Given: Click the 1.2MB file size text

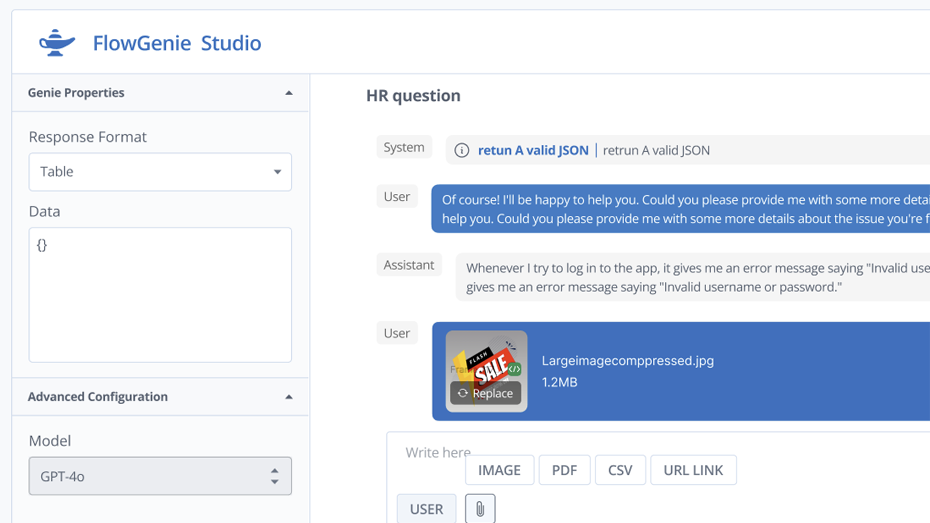Looking at the screenshot, I should [559, 382].
